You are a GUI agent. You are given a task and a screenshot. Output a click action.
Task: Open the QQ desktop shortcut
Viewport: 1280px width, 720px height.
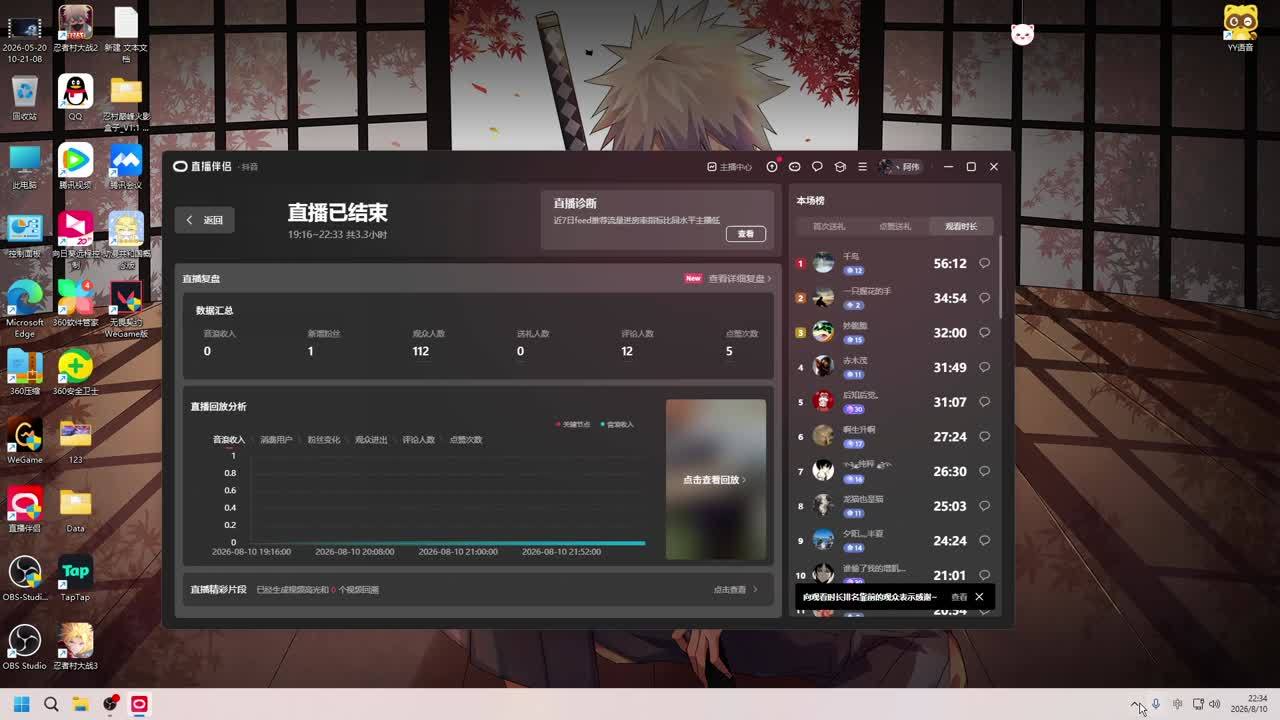click(x=75, y=98)
